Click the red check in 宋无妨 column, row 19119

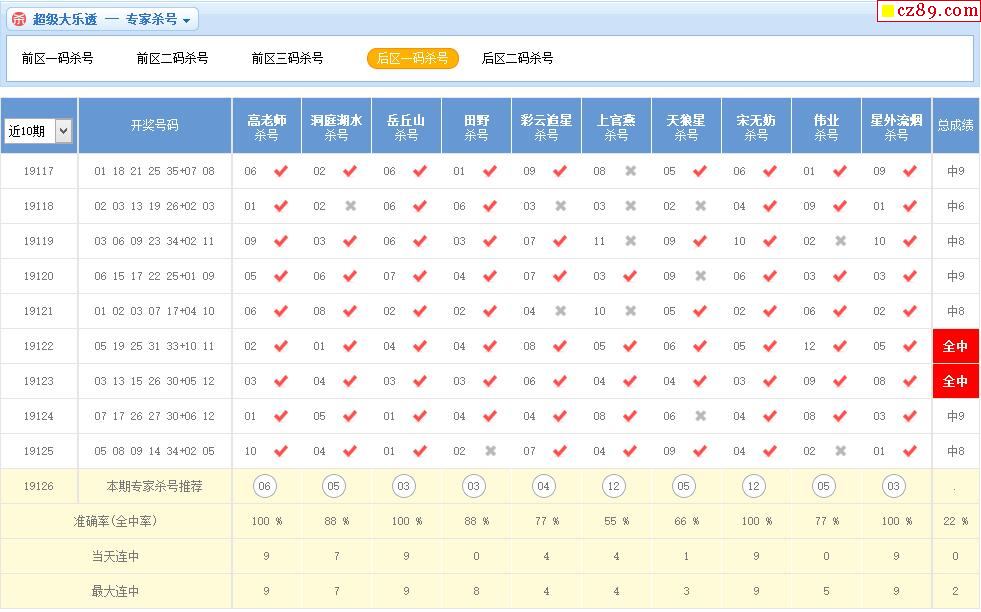[x=770, y=241]
